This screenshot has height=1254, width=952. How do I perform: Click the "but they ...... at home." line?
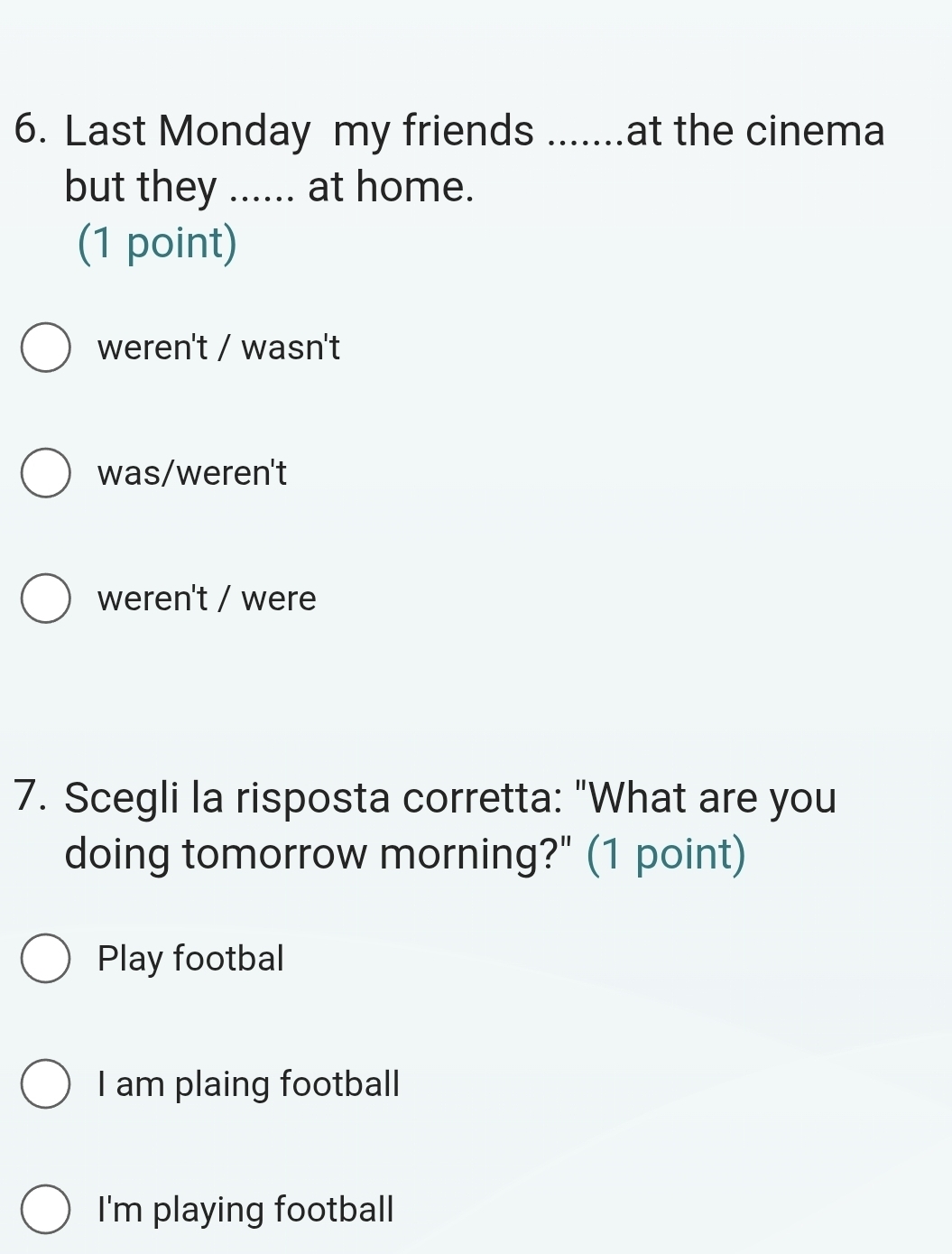[269, 188]
